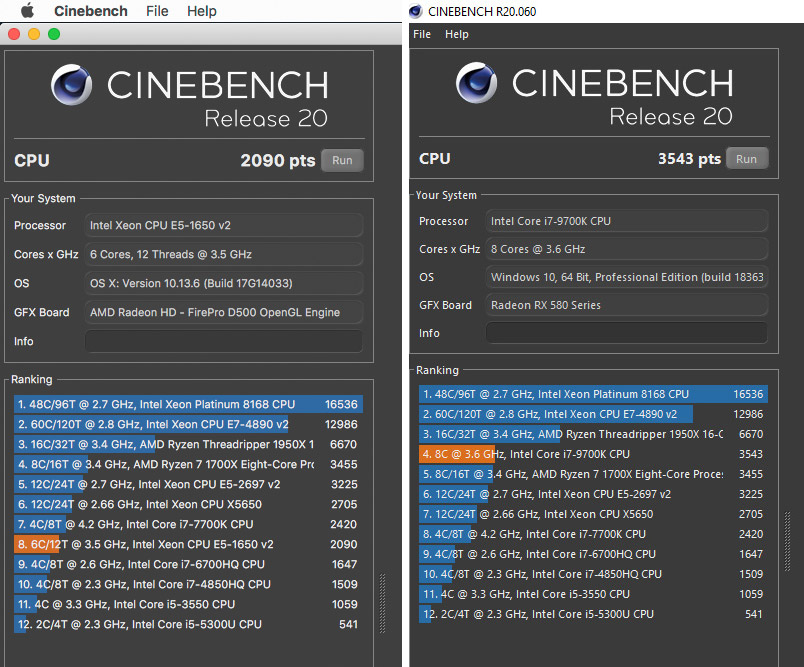Click the CINEBENCH R20.060 window title
The width and height of the screenshot is (804, 667).
tap(482, 11)
